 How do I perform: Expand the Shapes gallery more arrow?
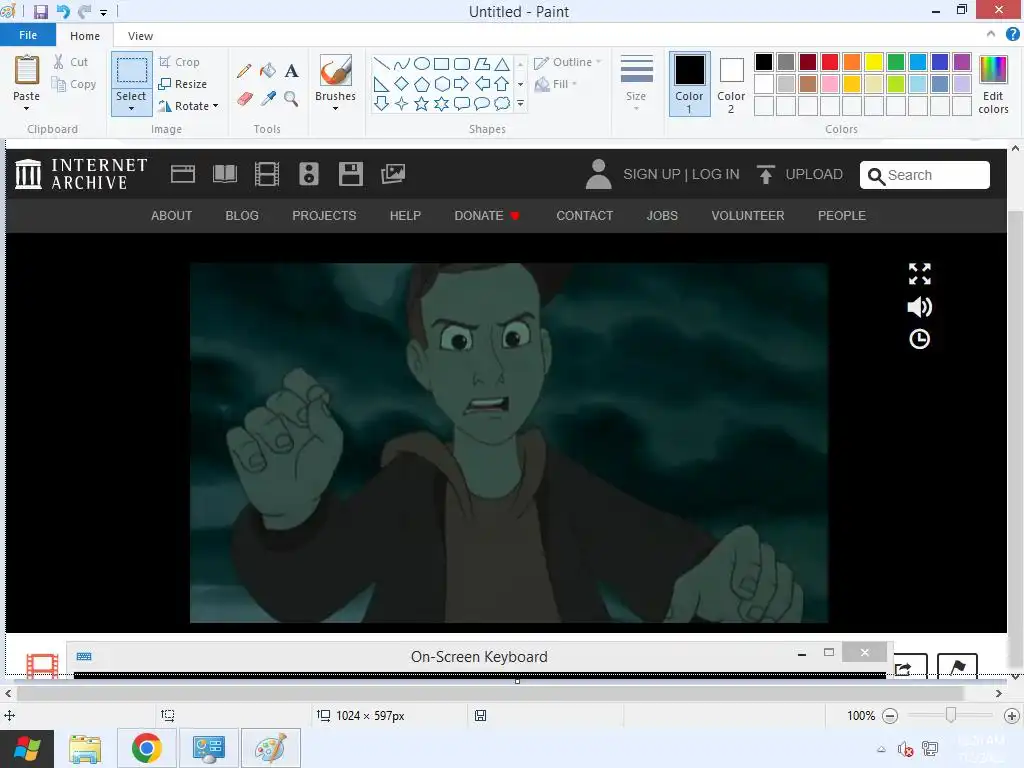coord(520,103)
